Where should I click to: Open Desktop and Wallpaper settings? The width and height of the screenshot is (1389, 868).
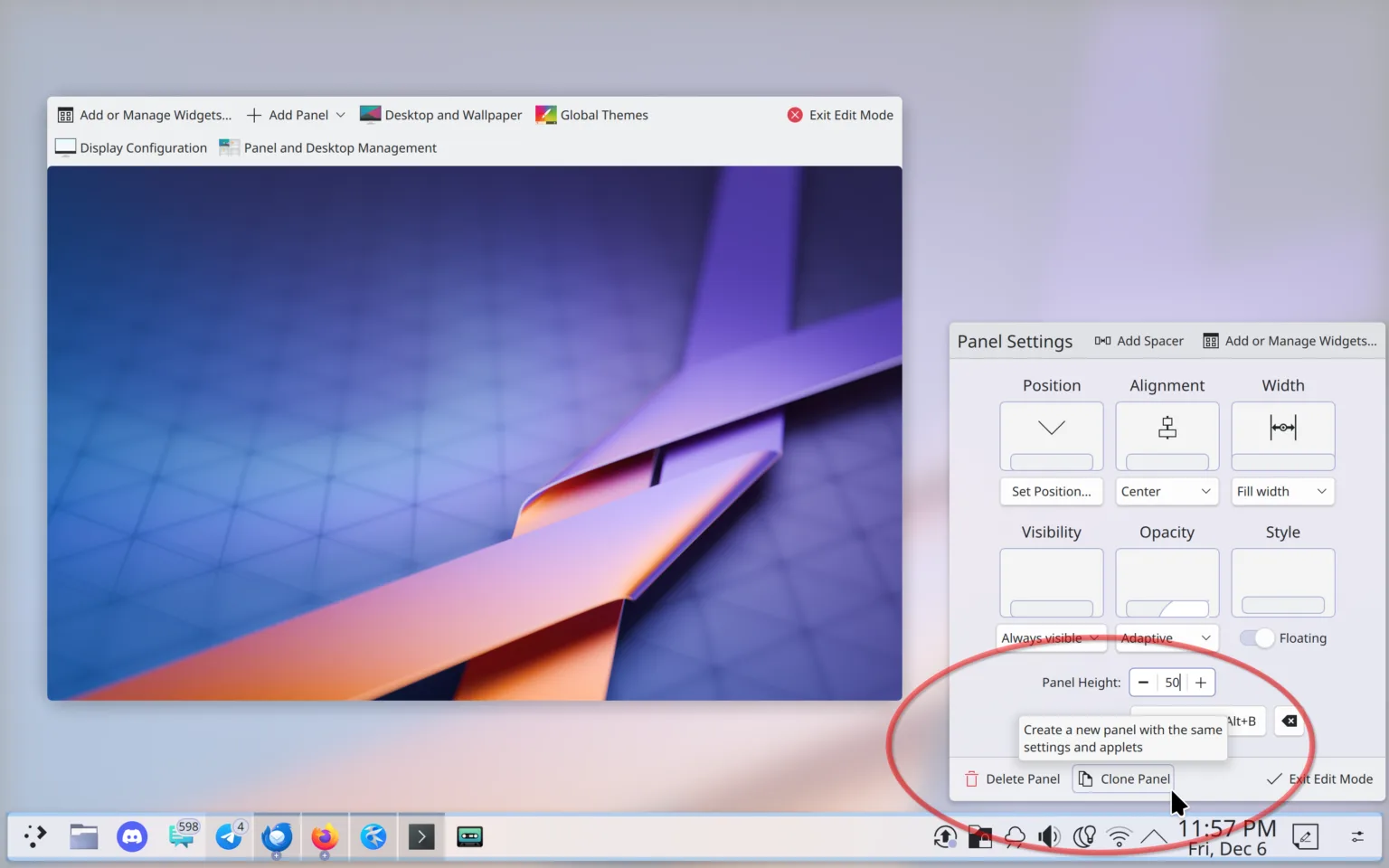(x=440, y=115)
